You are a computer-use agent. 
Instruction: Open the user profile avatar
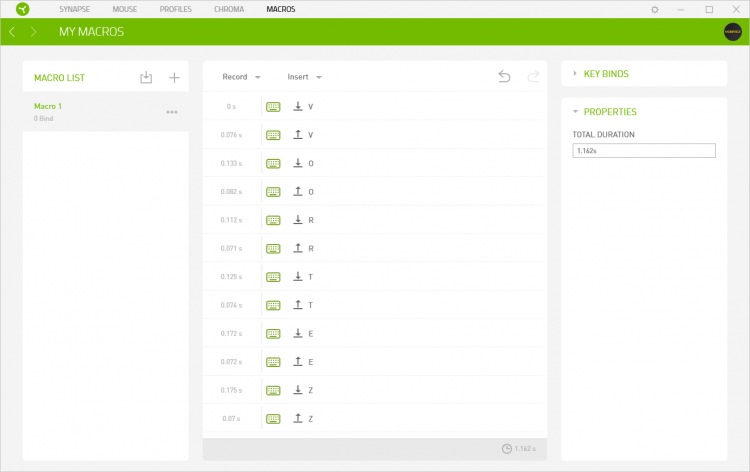click(x=732, y=32)
